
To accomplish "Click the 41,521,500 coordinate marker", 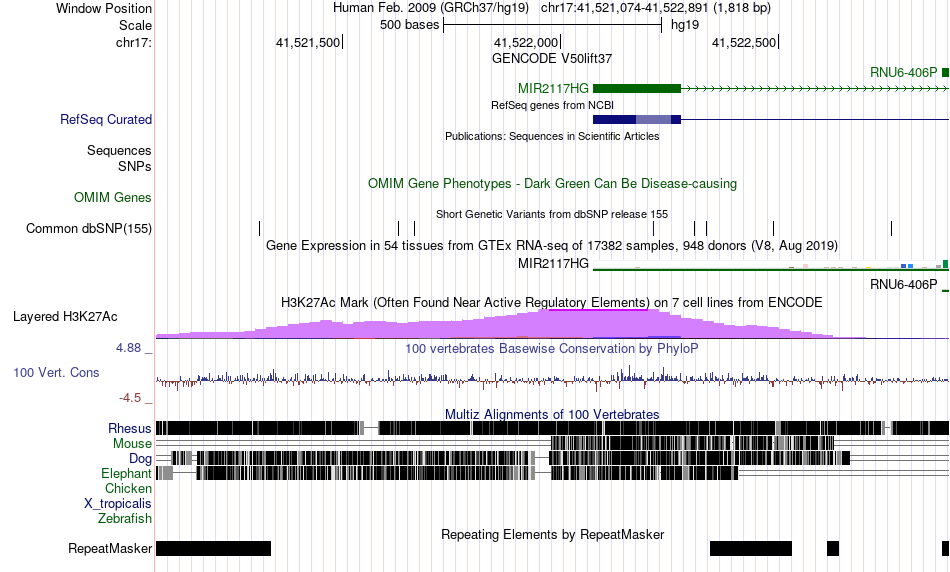I will [308, 42].
